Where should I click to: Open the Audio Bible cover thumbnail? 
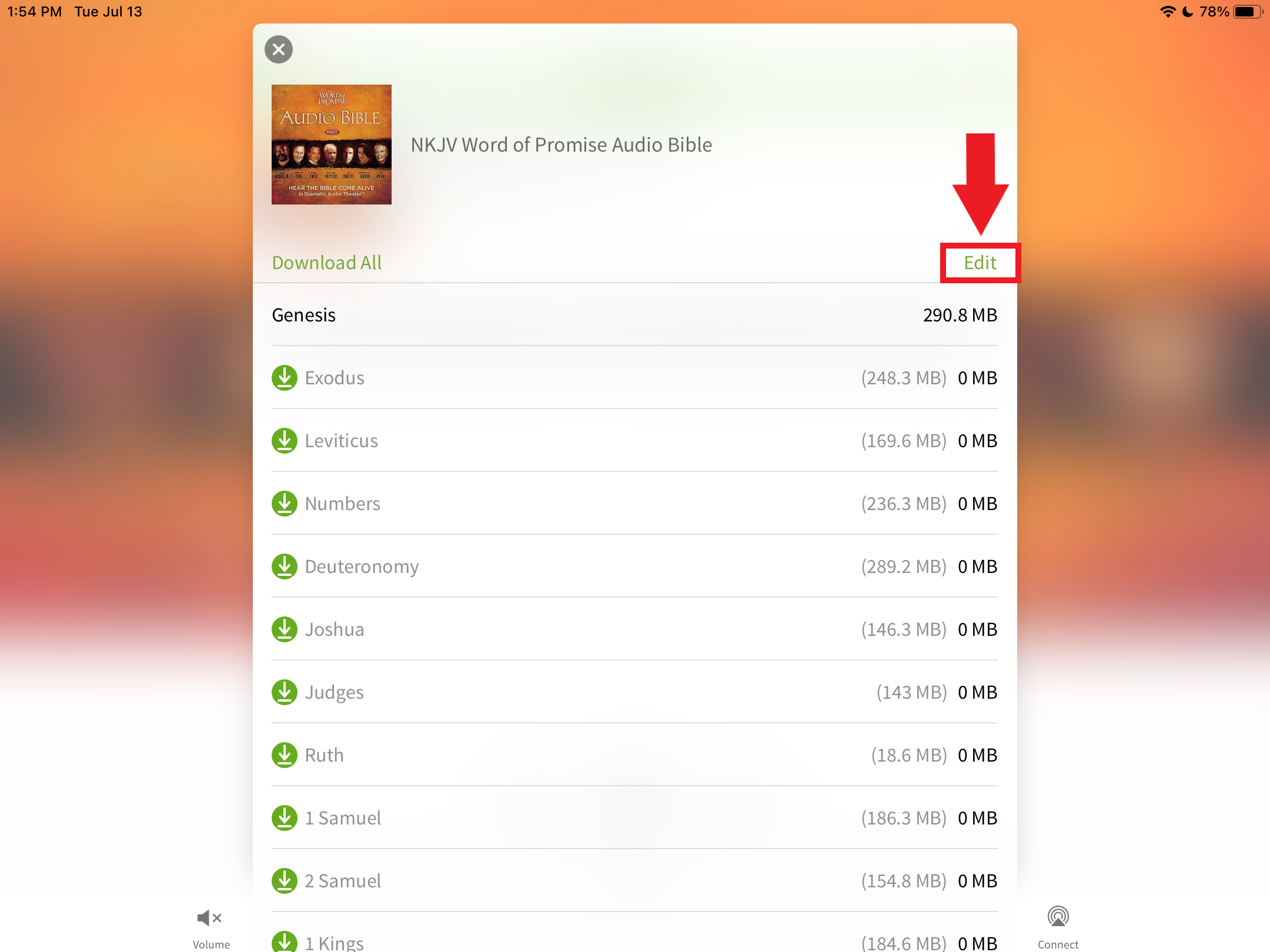coord(332,145)
